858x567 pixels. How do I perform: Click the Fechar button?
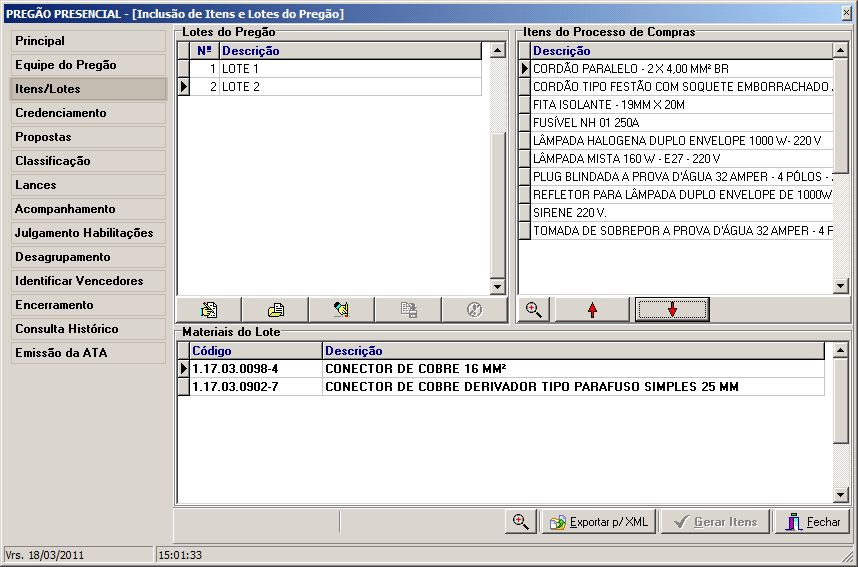[x=813, y=522]
